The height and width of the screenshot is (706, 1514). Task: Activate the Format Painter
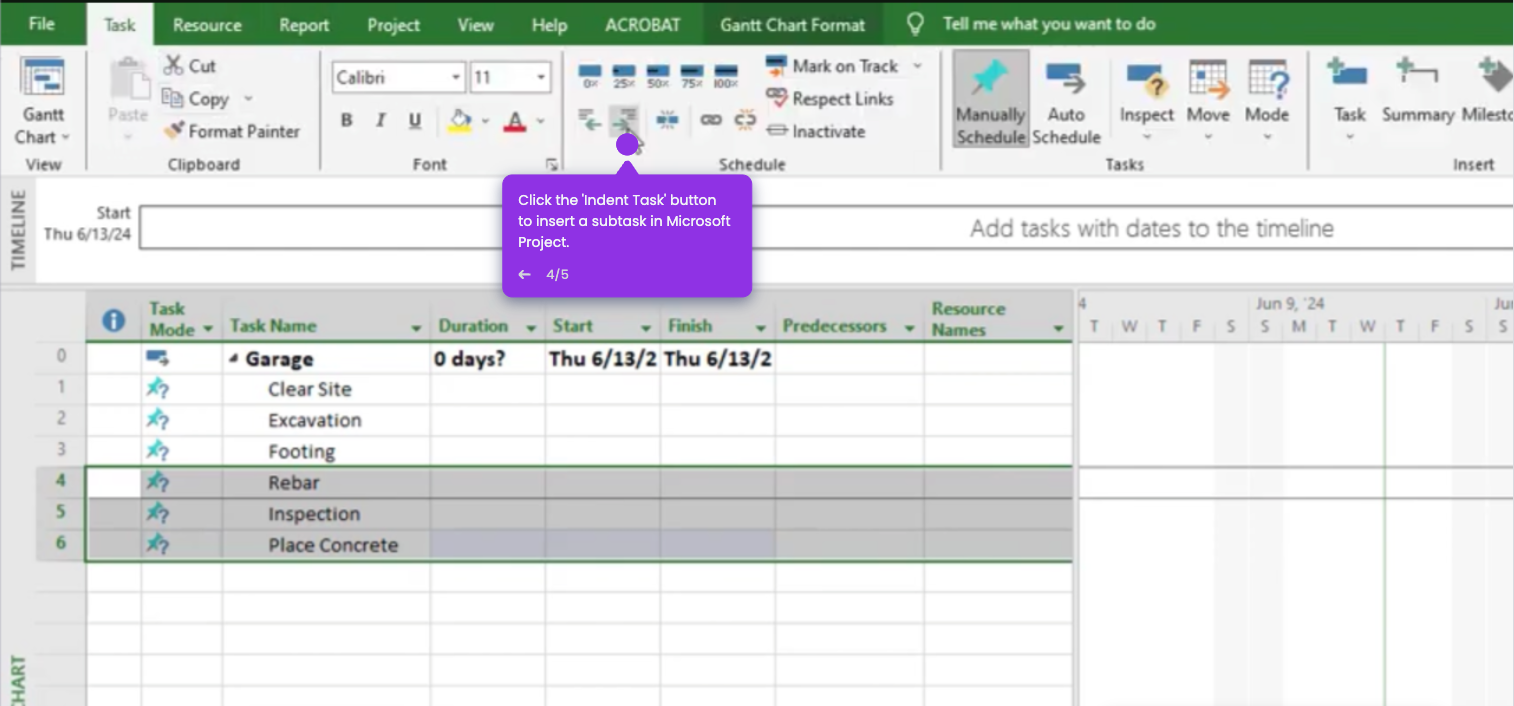click(x=231, y=131)
